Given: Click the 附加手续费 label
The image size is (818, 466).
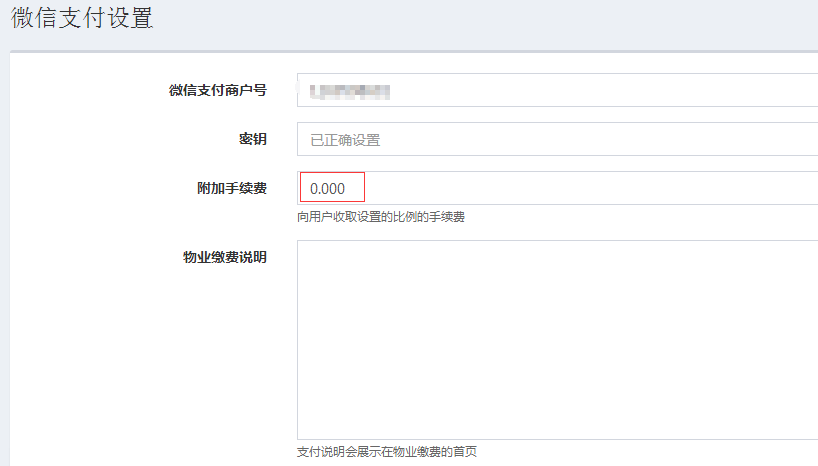Looking at the screenshot, I should coord(232,188).
